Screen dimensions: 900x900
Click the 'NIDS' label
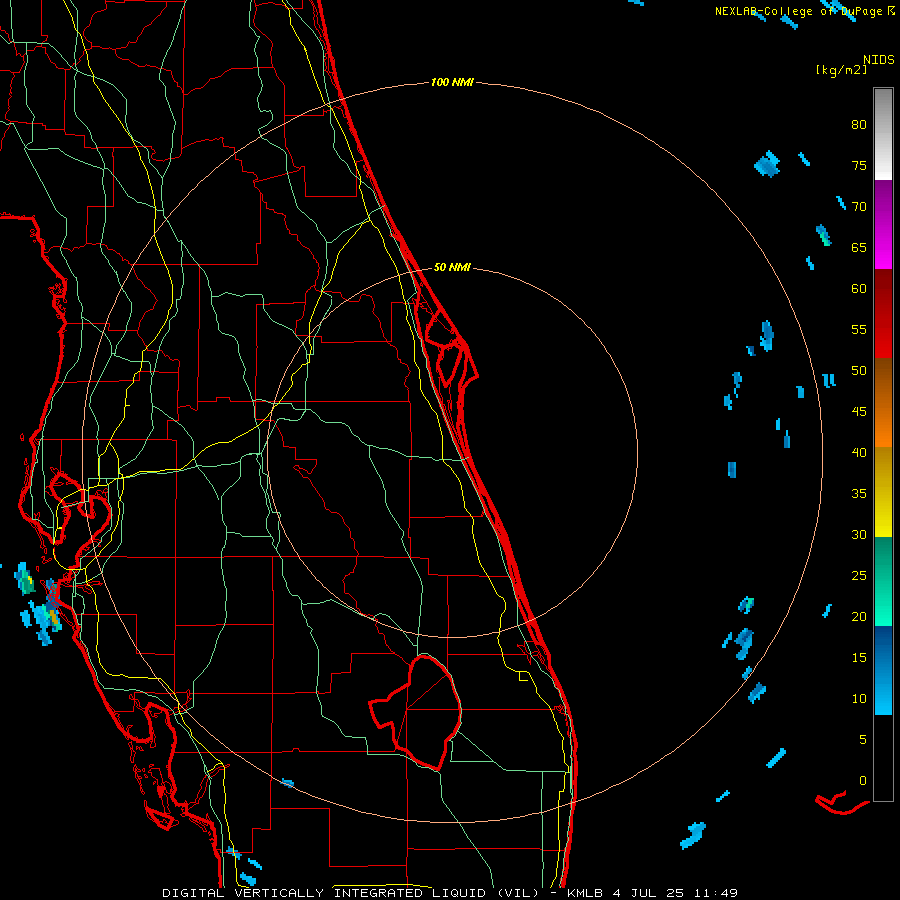(879, 60)
